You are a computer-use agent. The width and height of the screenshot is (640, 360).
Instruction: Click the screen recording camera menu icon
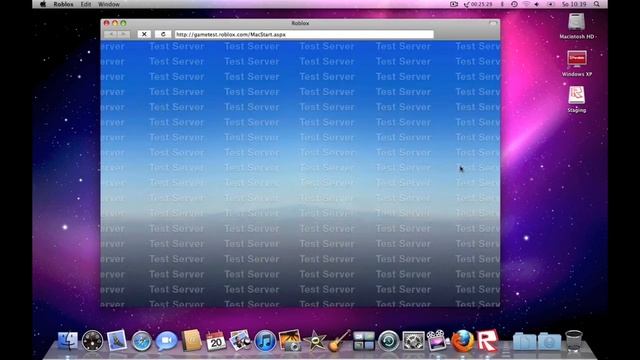pyautogui.click(x=453, y=4)
